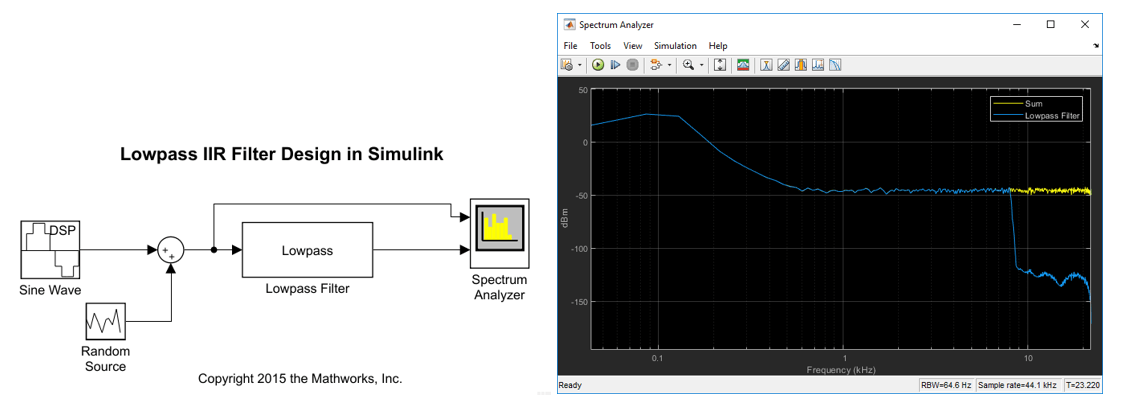The image size is (1131, 420).
Task: Open the spectrum settings icon
Action: point(743,65)
